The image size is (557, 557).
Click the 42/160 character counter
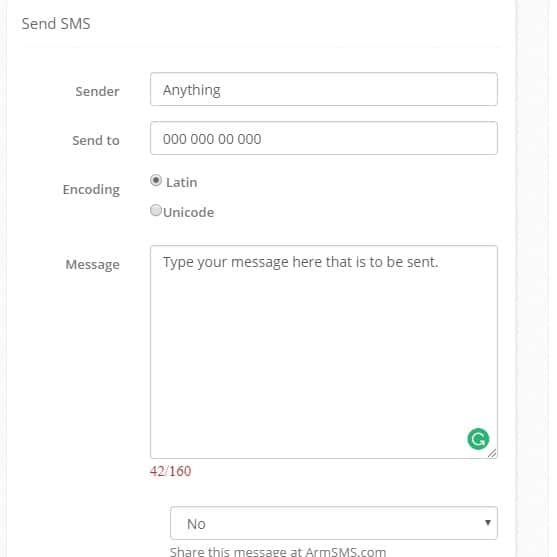point(171,471)
